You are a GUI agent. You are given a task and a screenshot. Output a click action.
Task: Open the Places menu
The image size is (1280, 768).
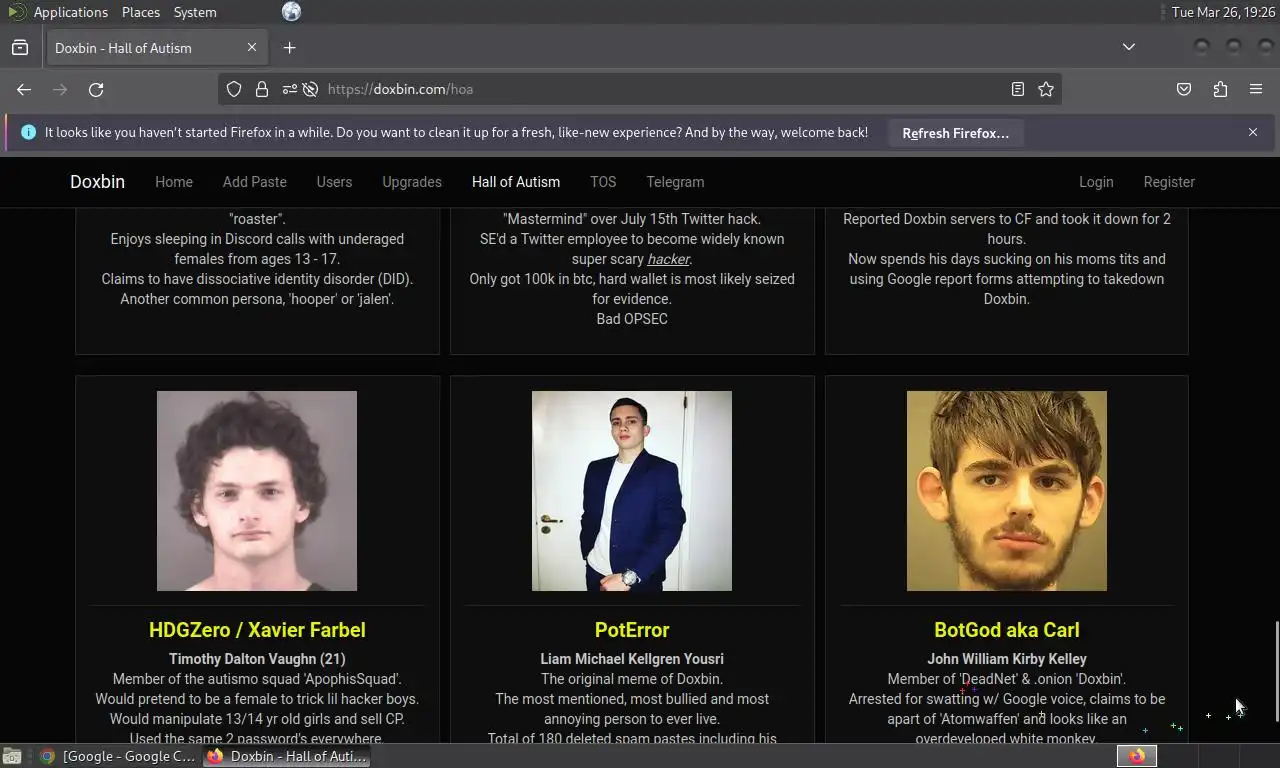pyautogui.click(x=141, y=12)
